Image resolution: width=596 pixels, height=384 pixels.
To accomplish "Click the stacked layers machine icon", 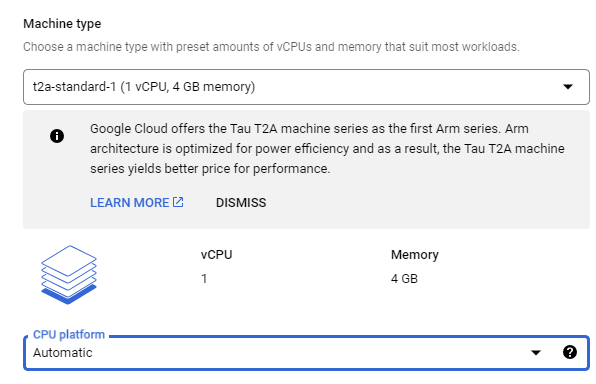I will click(x=69, y=275).
